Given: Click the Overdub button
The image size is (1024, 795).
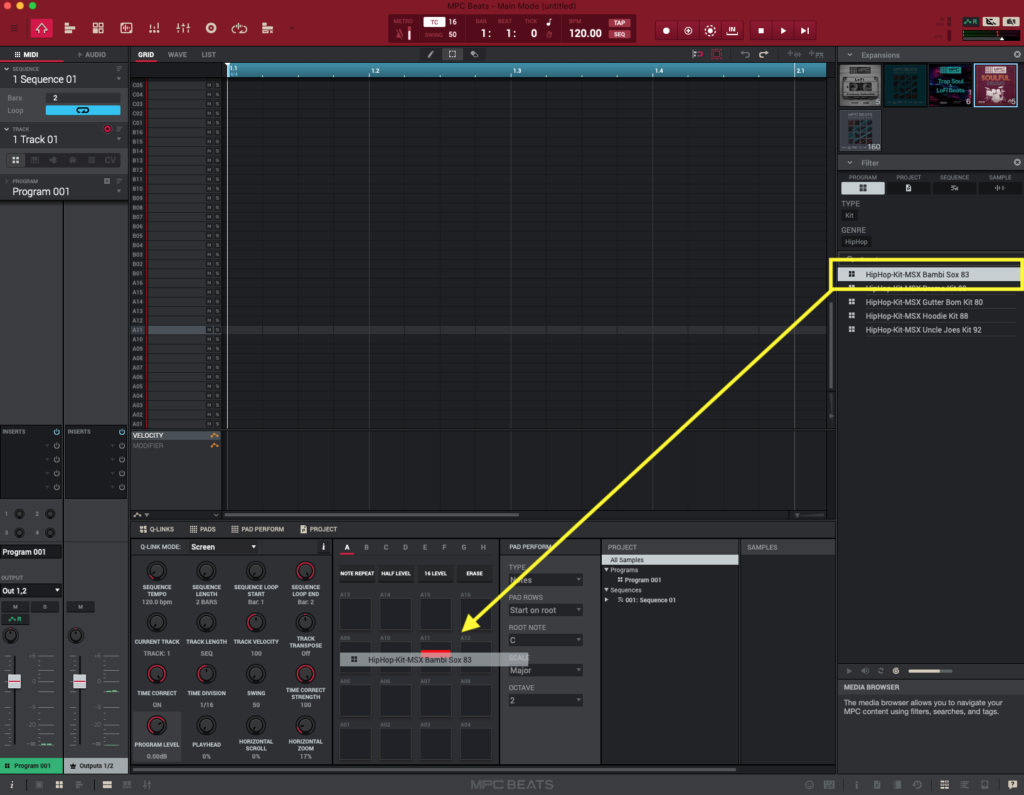Looking at the screenshot, I should point(688,31).
